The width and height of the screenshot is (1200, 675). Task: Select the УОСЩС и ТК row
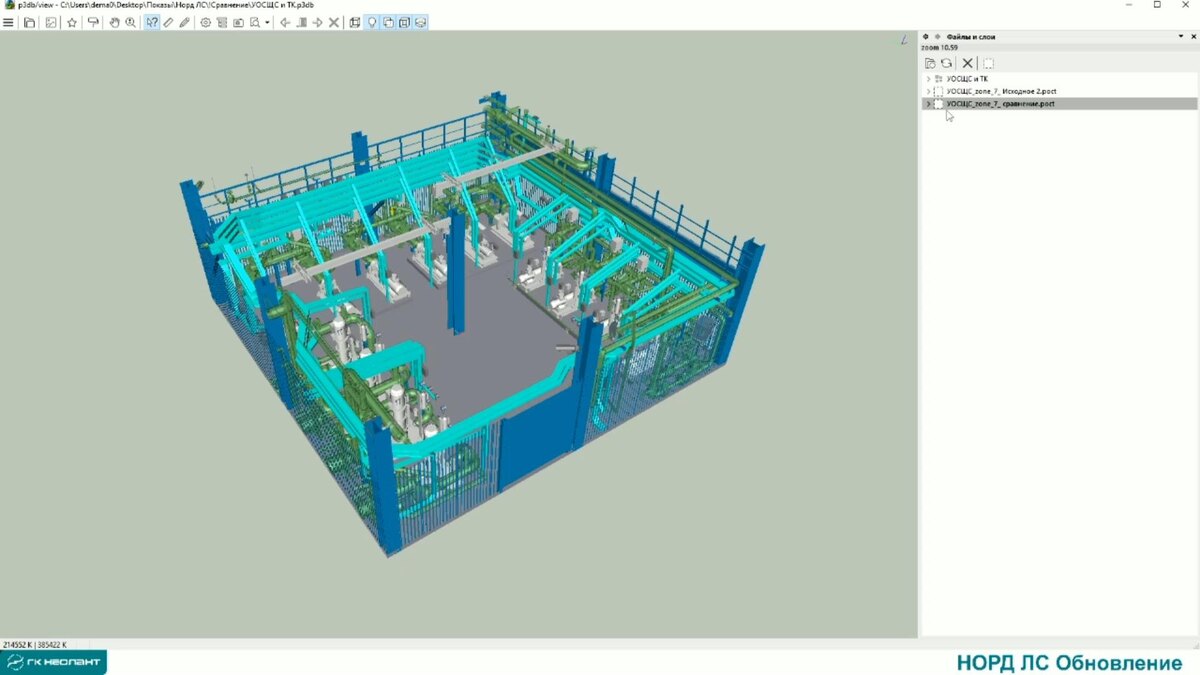(1059, 79)
